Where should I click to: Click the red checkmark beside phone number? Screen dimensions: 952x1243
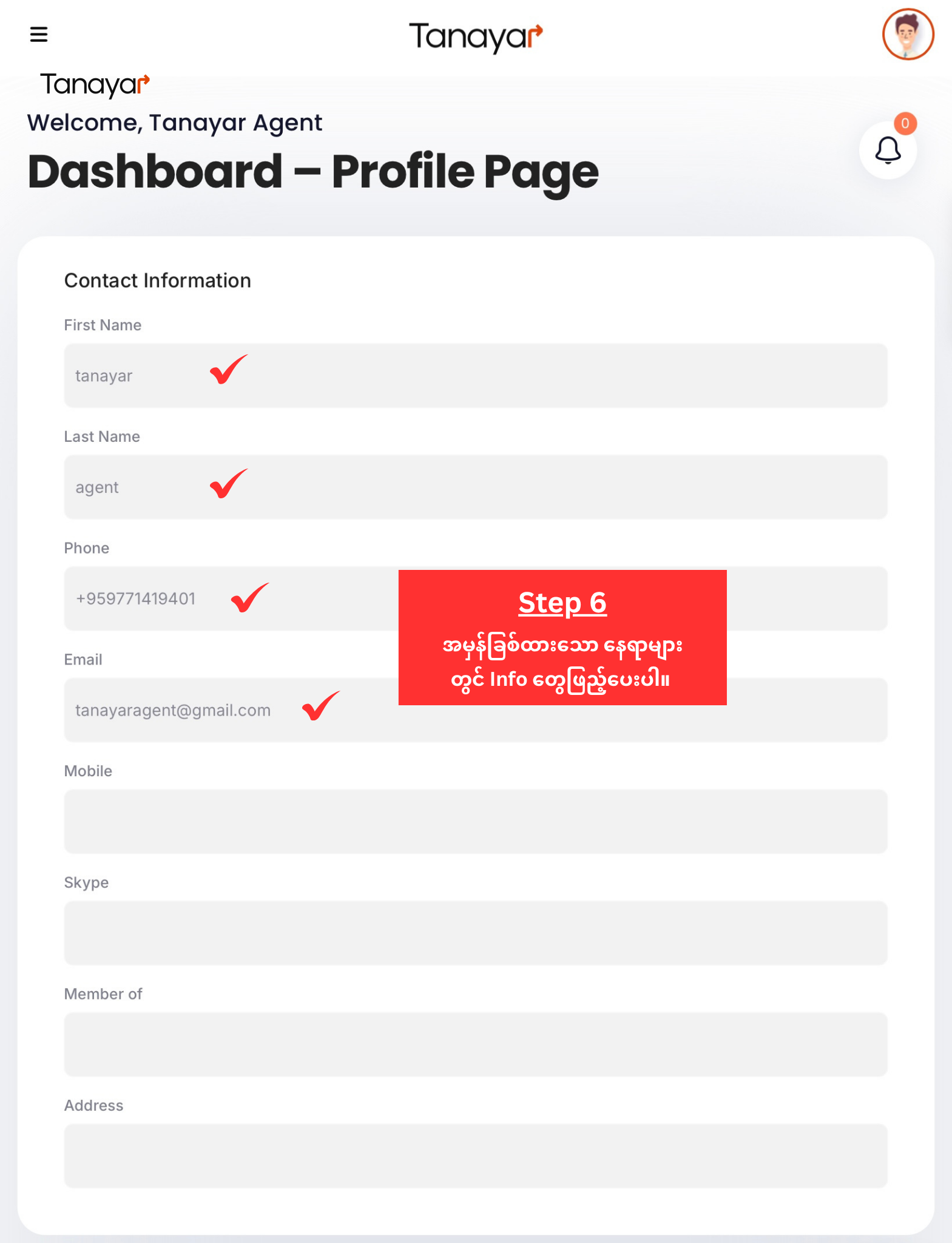249,598
